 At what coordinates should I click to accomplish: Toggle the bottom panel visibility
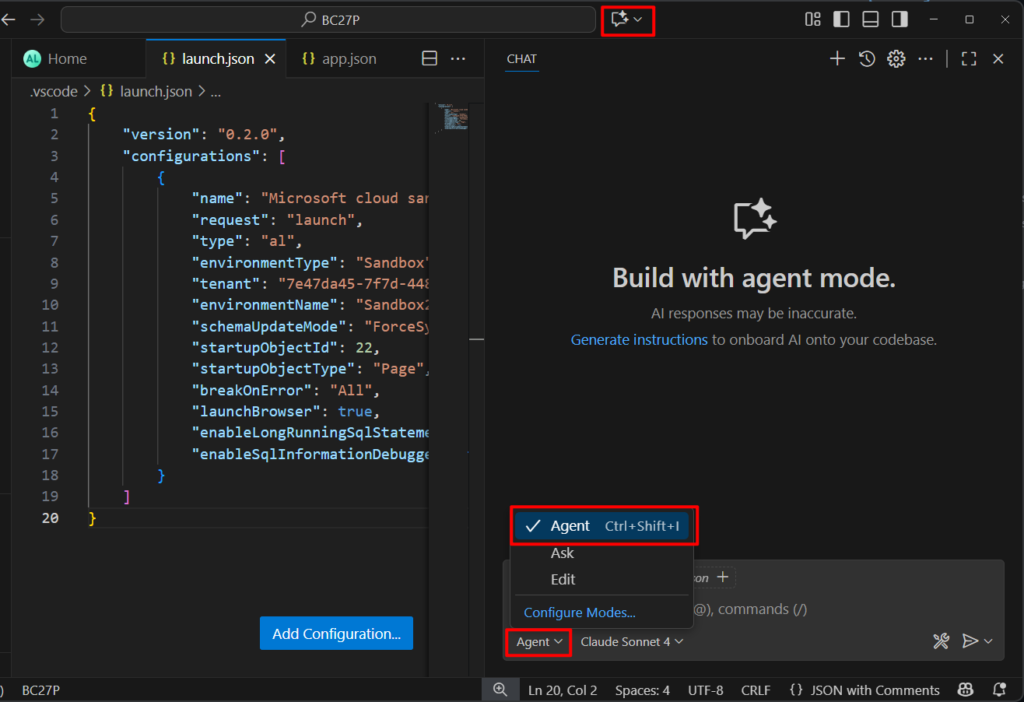871,19
